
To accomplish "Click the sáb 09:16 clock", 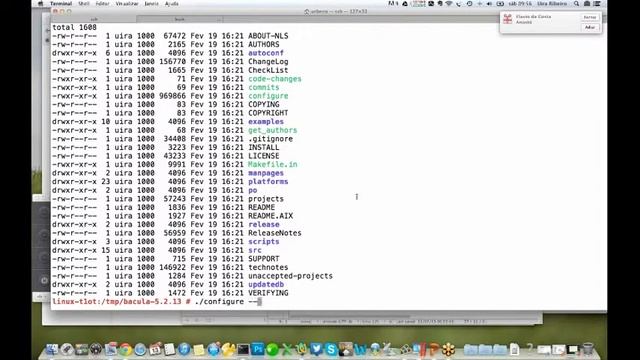I will tap(520, 4).
